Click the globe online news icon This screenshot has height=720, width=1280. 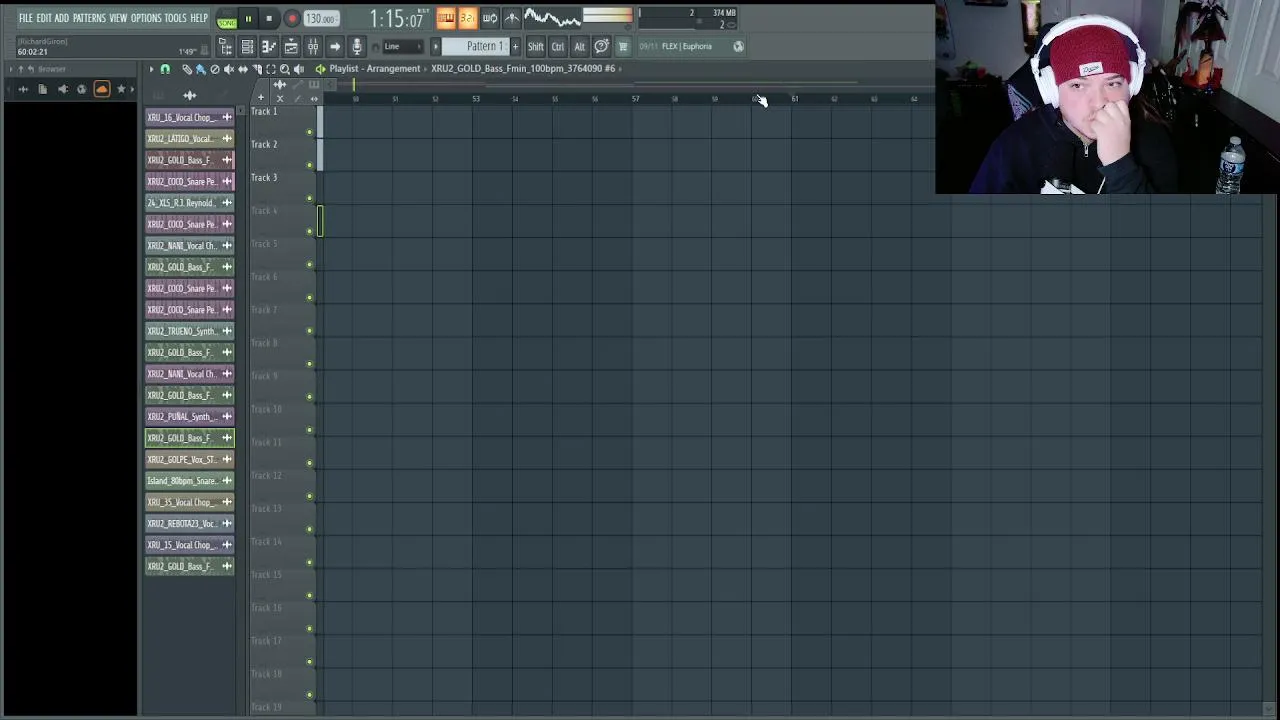click(x=738, y=46)
